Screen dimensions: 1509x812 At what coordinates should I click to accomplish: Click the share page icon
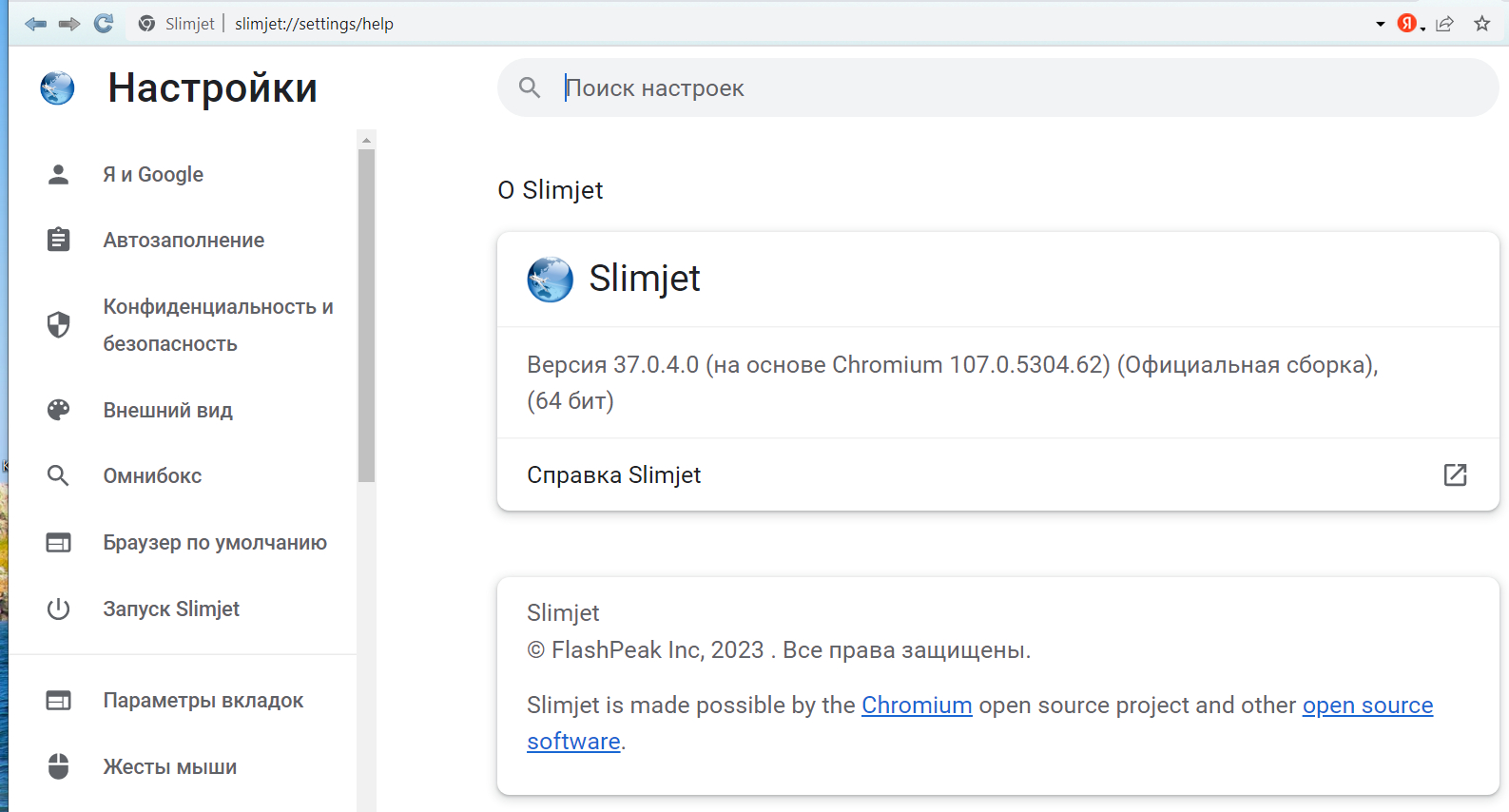pyautogui.click(x=1445, y=24)
